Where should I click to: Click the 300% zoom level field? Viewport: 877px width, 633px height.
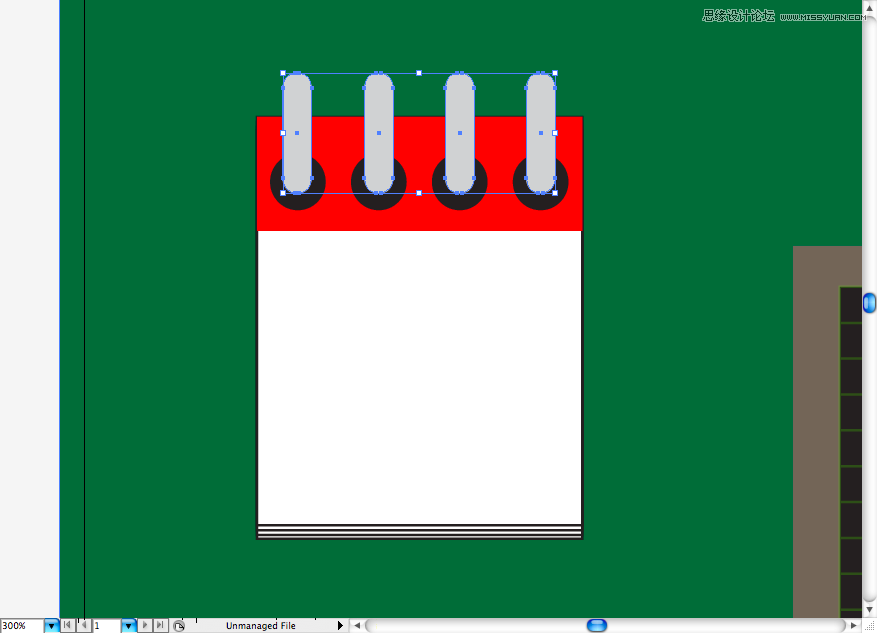[22, 626]
